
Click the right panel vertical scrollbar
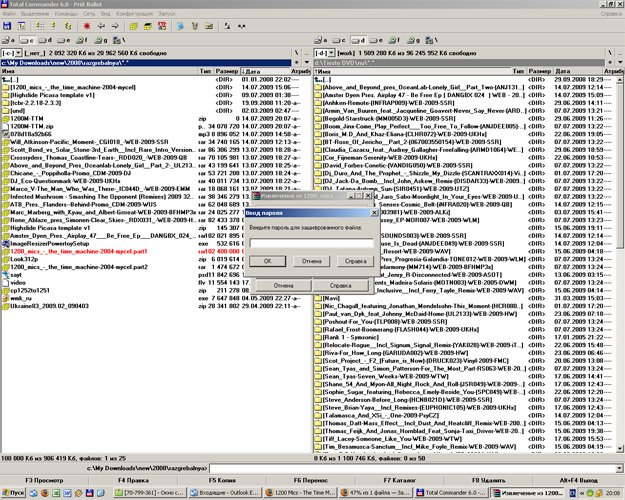(620, 264)
